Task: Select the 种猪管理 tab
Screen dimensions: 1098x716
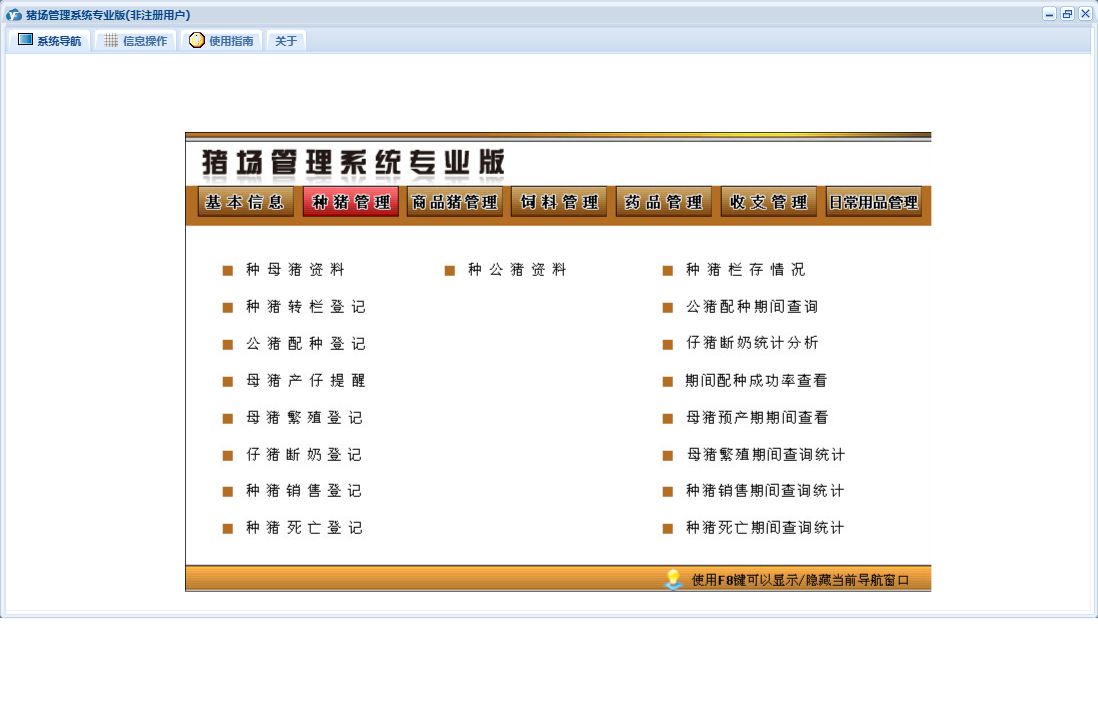Action: pyautogui.click(x=351, y=202)
